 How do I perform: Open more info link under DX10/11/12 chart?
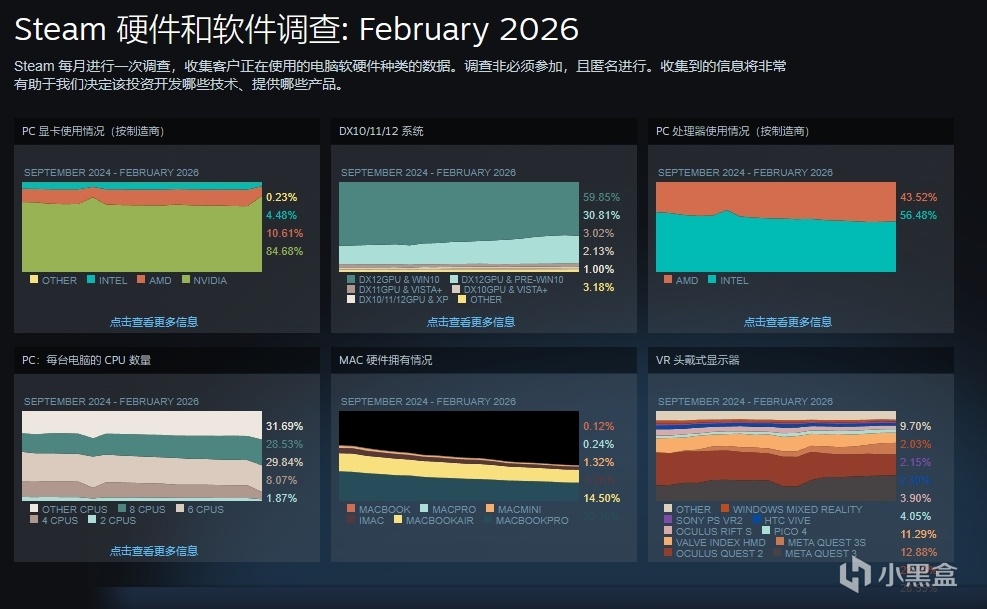click(471, 322)
